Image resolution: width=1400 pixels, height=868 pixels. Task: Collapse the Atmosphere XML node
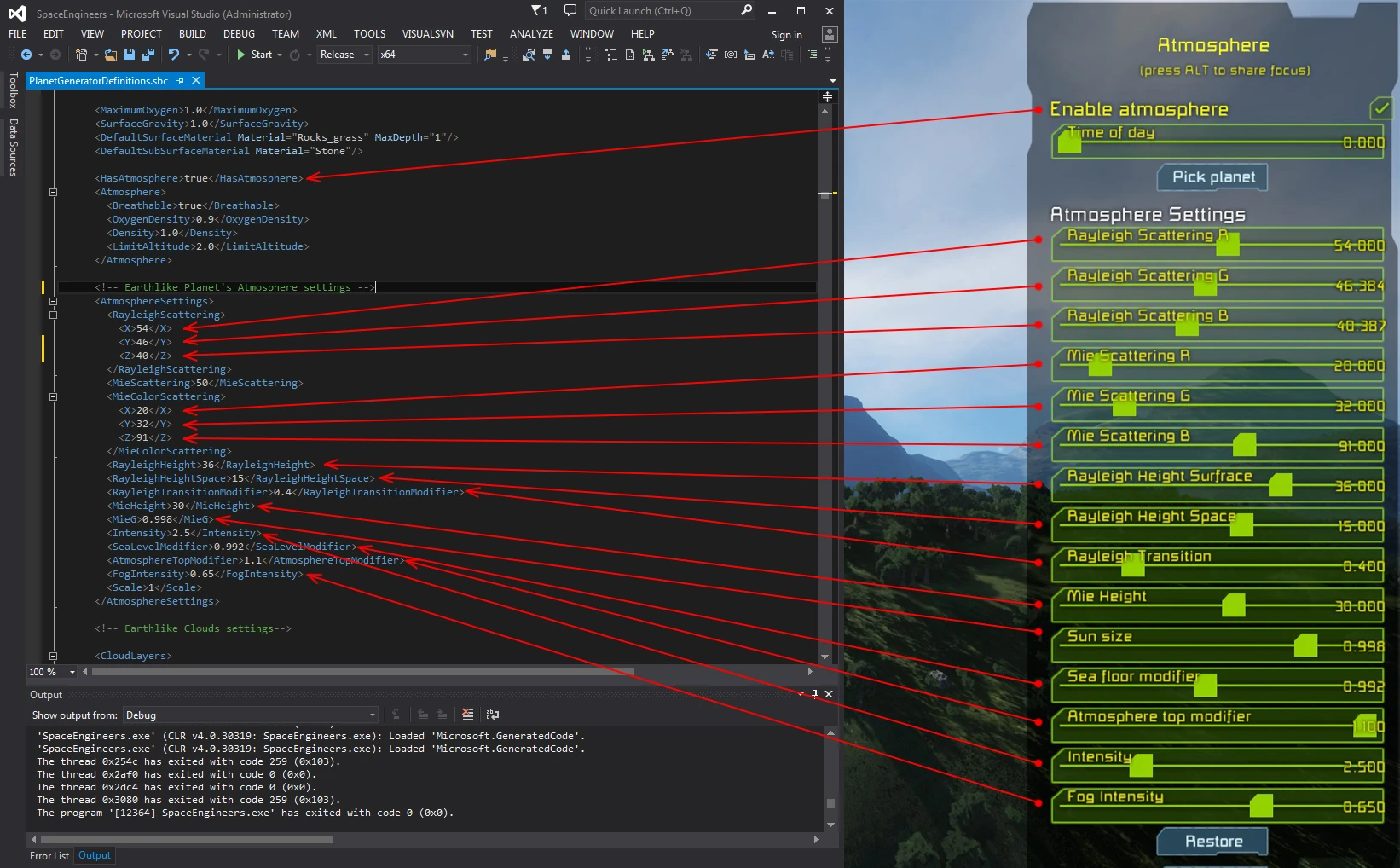[53, 192]
